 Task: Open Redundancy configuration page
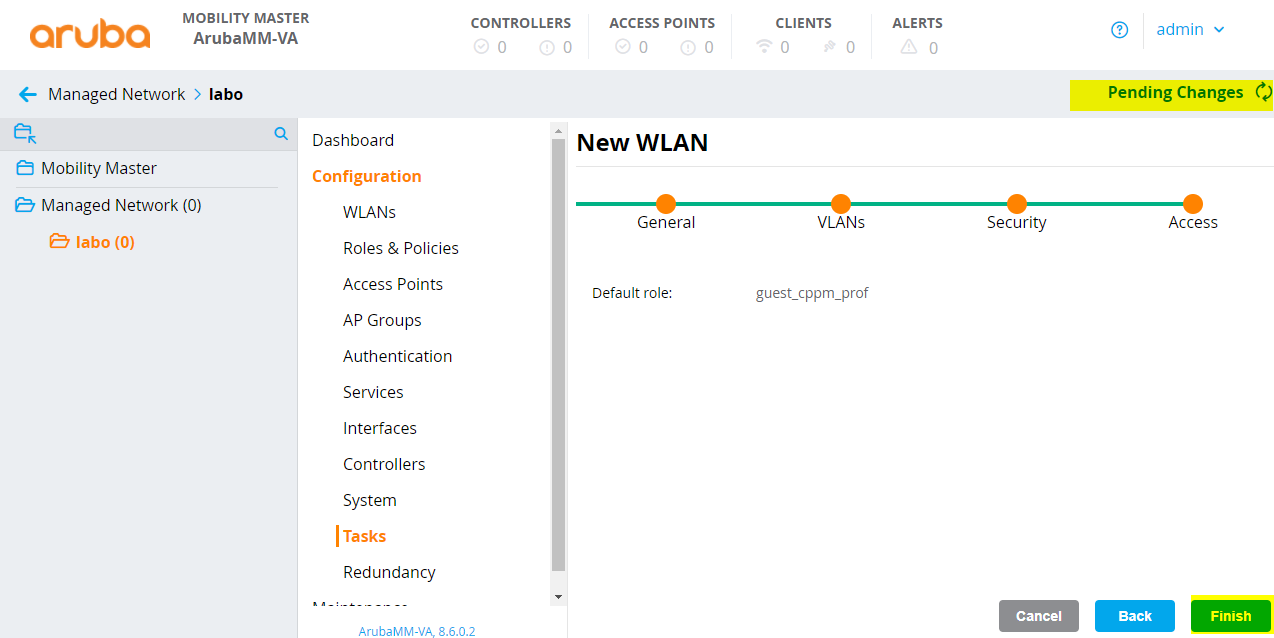click(x=389, y=572)
